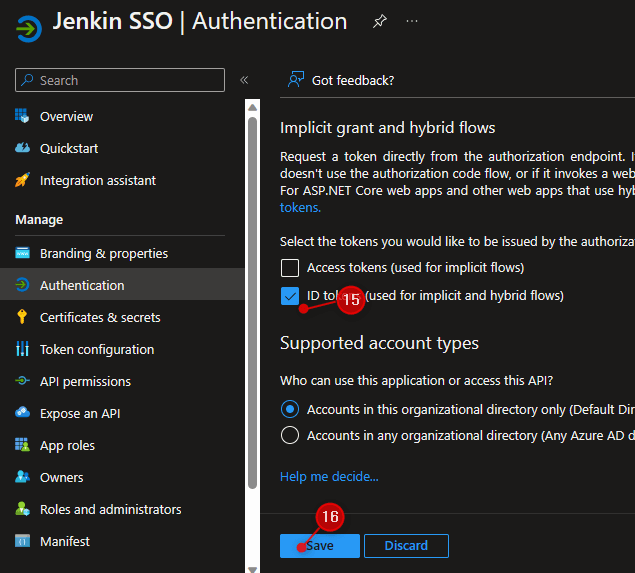Open the Overview menu item
The height and width of the screenshot is (573, 635).
66,117
